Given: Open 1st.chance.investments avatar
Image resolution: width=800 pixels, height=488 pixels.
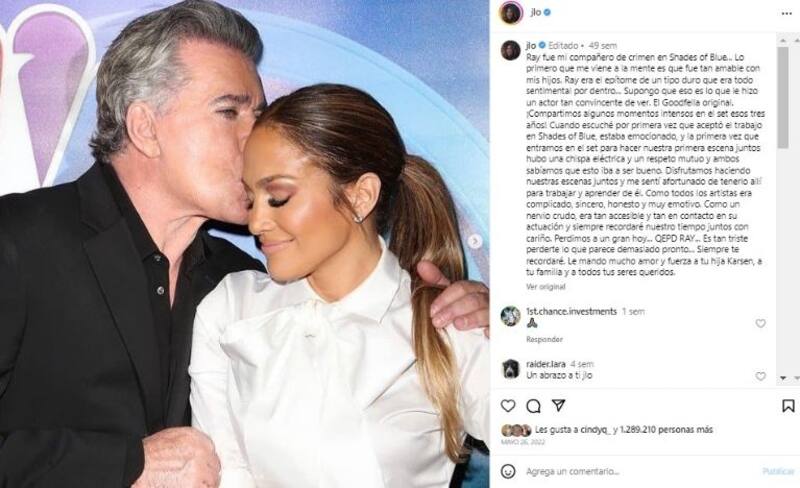Looking at the screenshot, I should pos(510,316).
